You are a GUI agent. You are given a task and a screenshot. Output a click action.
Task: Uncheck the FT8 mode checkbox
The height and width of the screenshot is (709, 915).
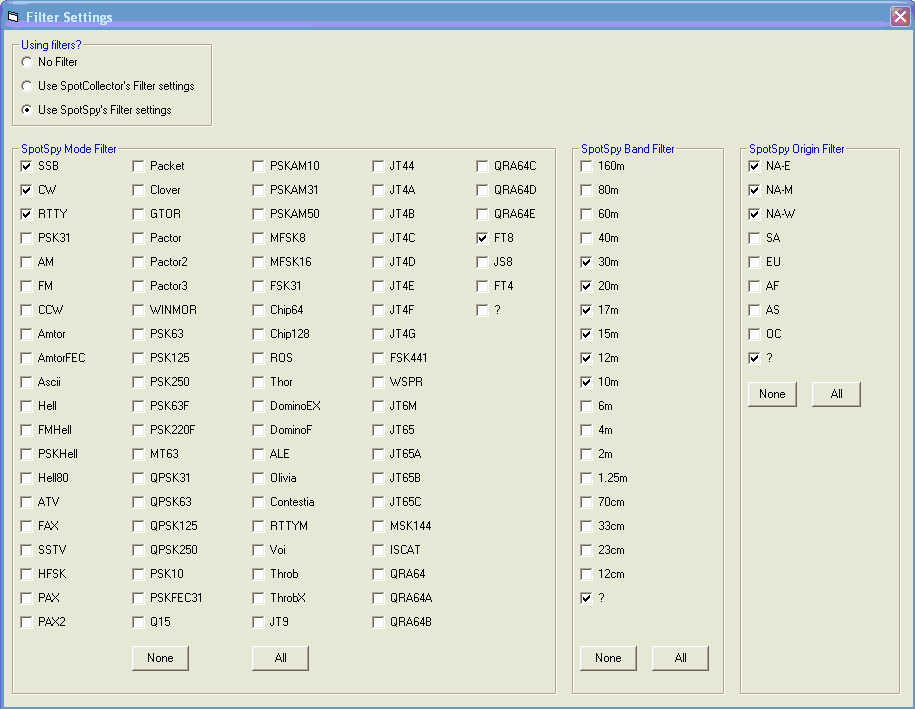pos(482,238)
